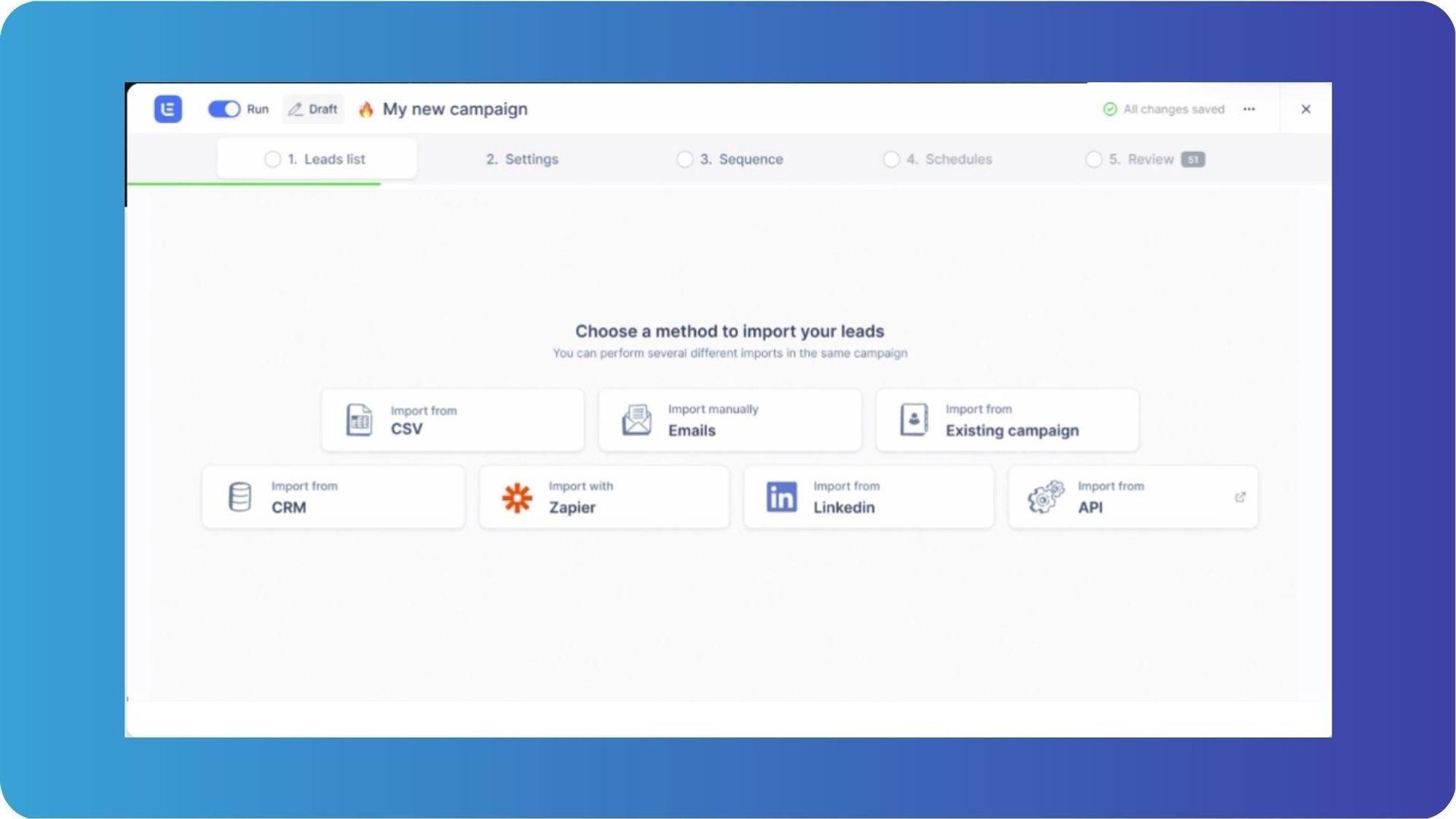
Task: Click the LinkedIn logo icon
Action: pos(781,497)
